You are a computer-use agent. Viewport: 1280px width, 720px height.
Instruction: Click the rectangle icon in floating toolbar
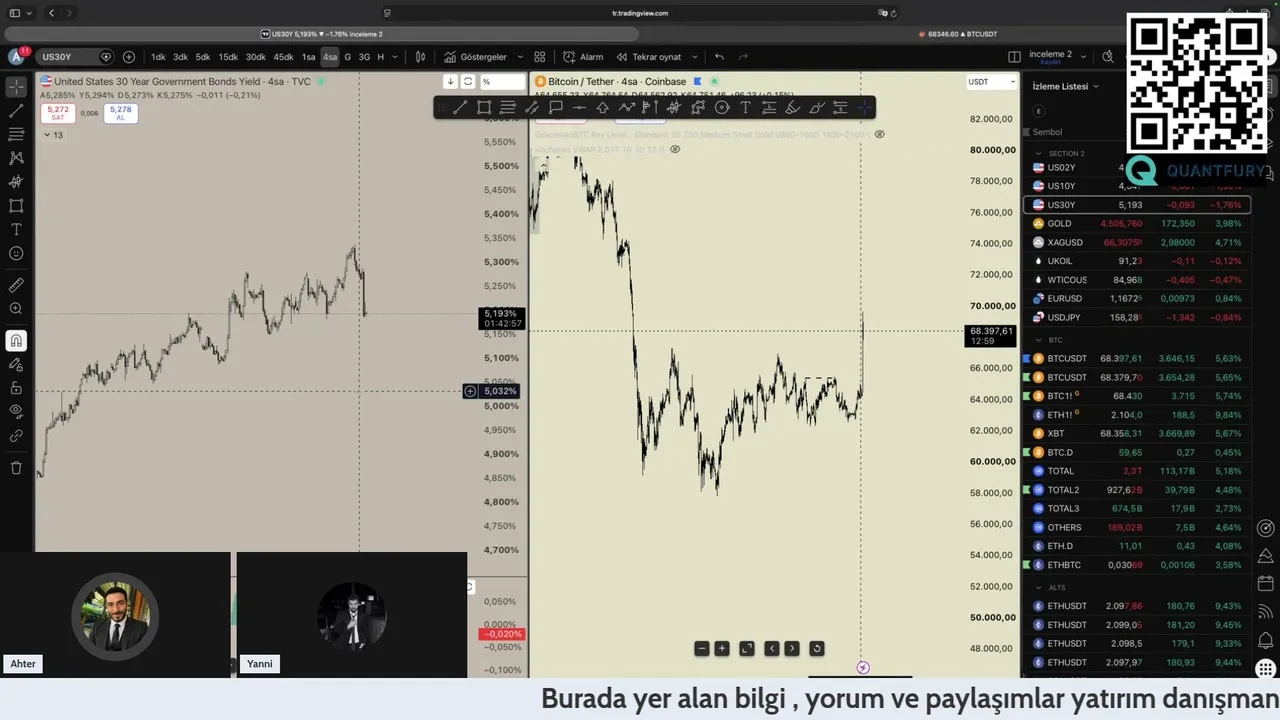pyautogui.click(x=484, y=108)
